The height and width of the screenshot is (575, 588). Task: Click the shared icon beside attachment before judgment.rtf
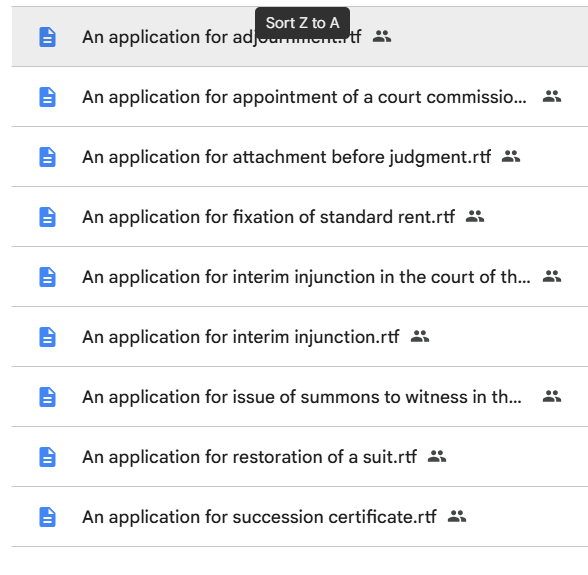pos(511,156)
